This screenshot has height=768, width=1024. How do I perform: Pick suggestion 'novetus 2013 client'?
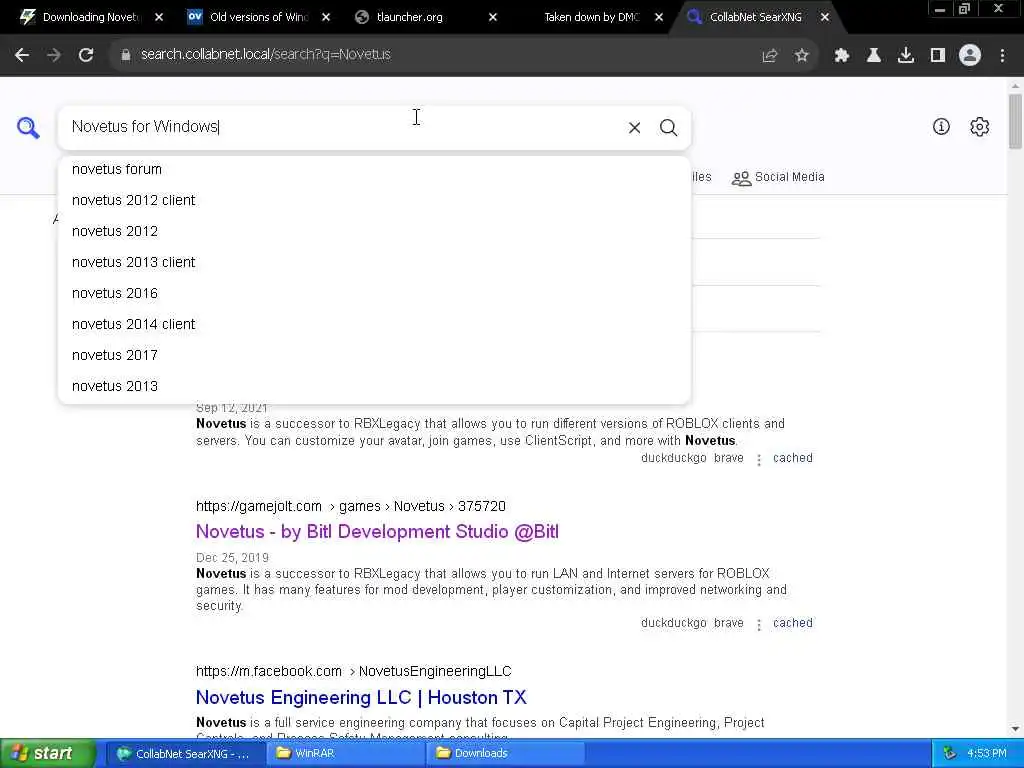tap(374, 262)
